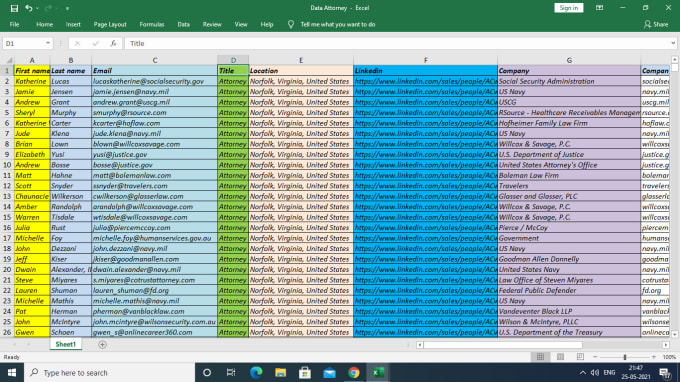Expand the Name Box dropdown arrow
This screenshot has height=382, width=680.
48,43
